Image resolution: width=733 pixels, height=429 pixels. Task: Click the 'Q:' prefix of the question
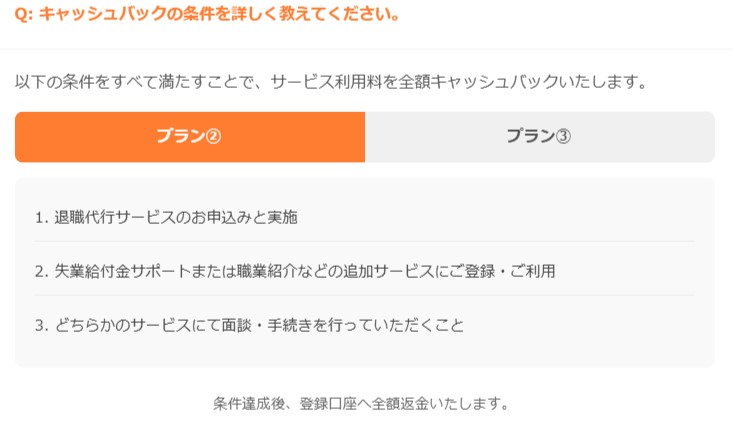coord(23,14)
